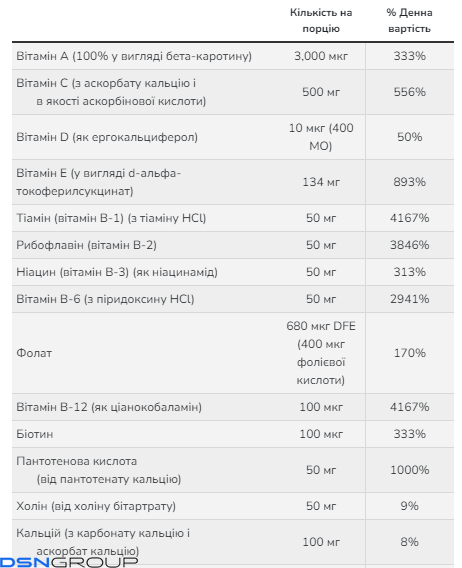Click the Кальцій 100 мг amount cell
The height and width of the screenshot is (568, 462).
point(321,542)
